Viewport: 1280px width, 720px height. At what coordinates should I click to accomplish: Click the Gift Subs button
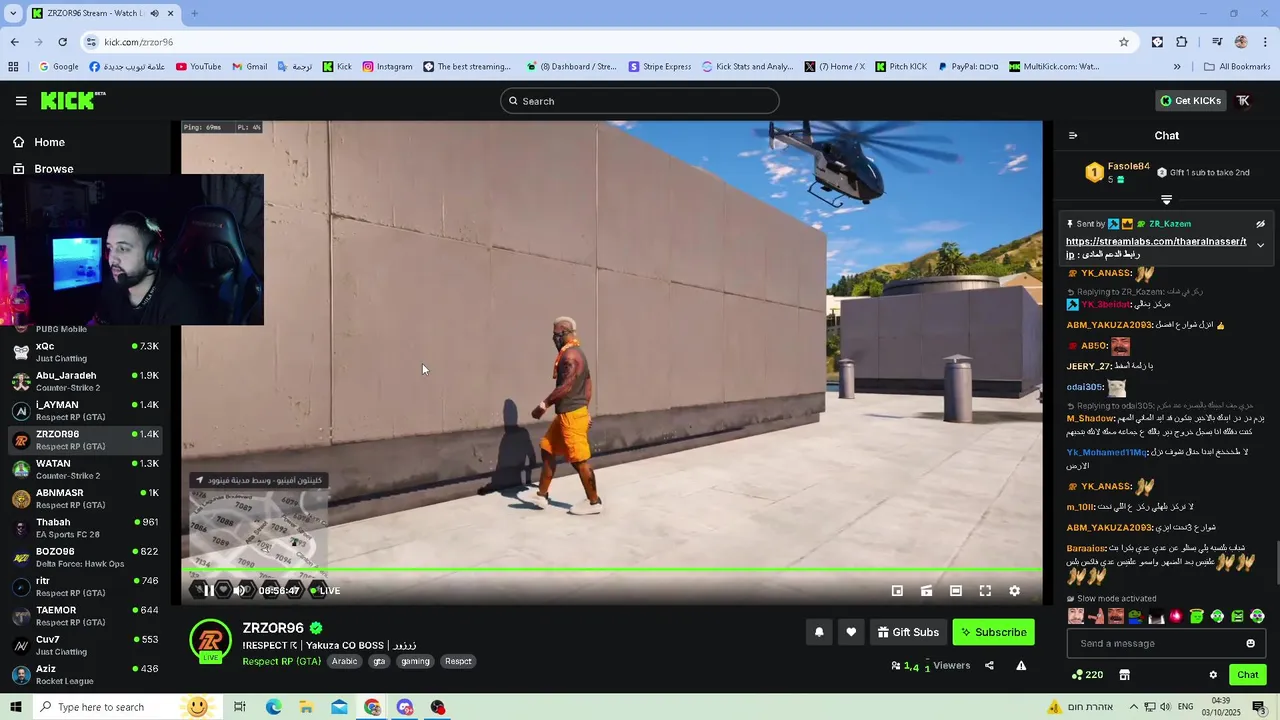click(908, 632)
